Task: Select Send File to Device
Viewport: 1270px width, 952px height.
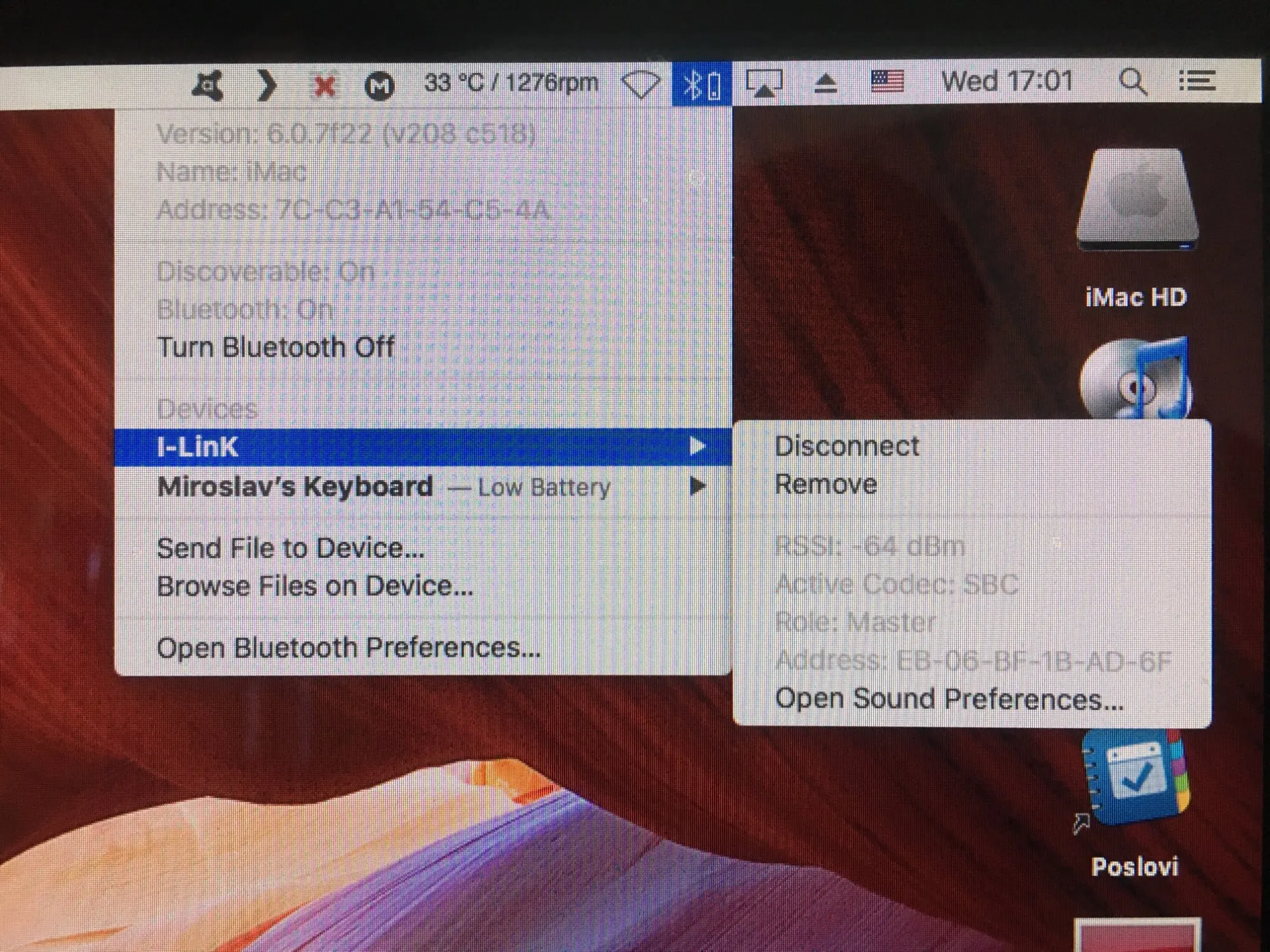Action: (290, 548)
